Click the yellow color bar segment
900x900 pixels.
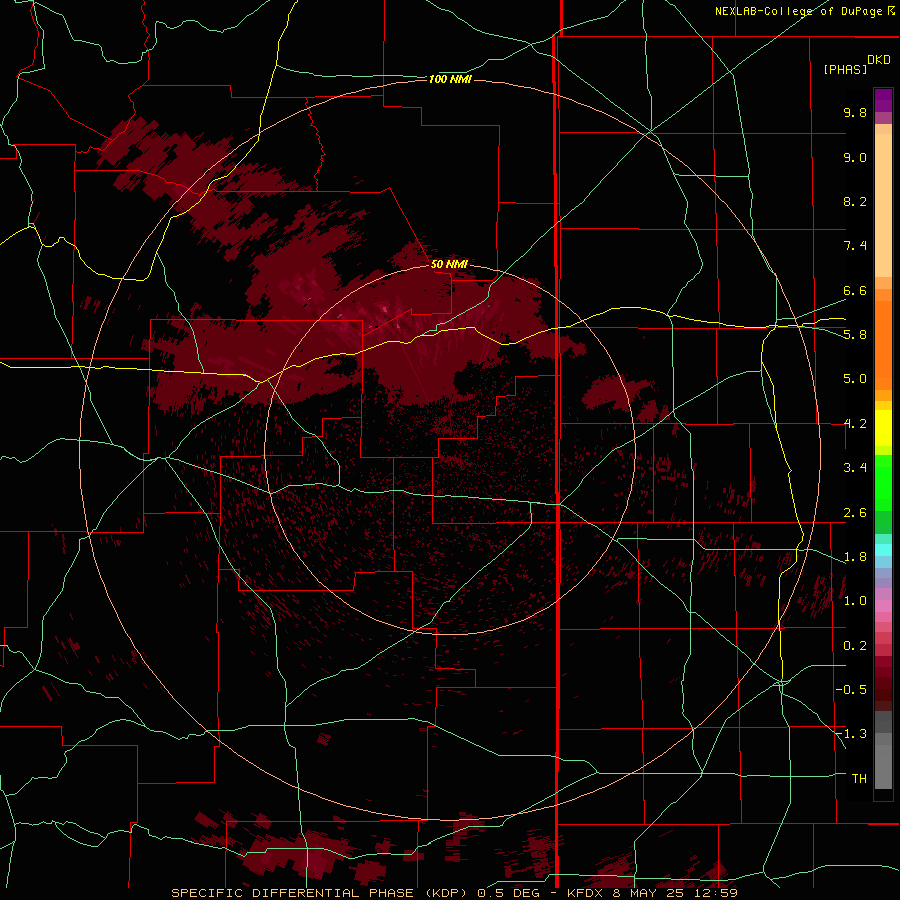pyautogui.click(x=883, y=428)
